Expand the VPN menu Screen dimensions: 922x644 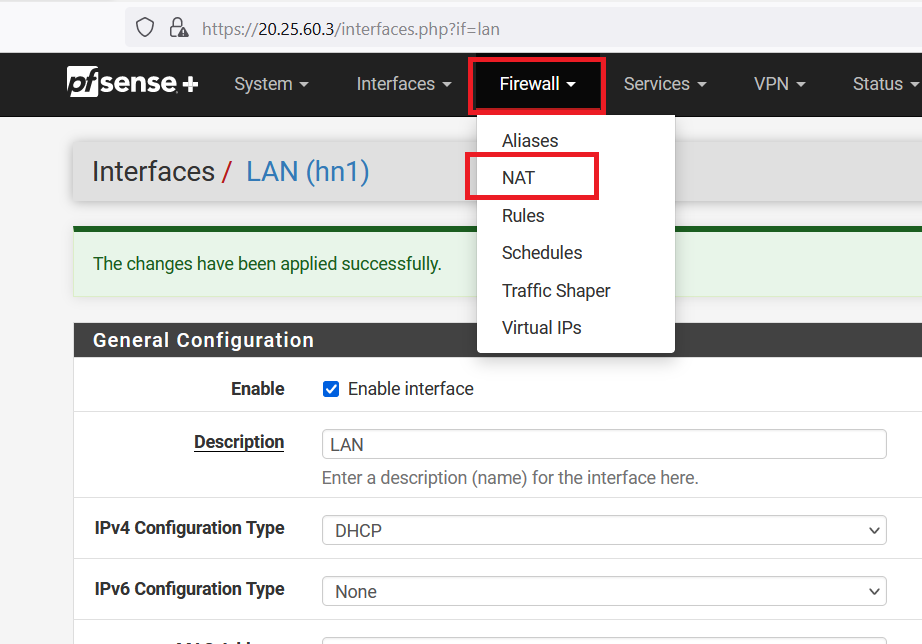pos(779,84)
